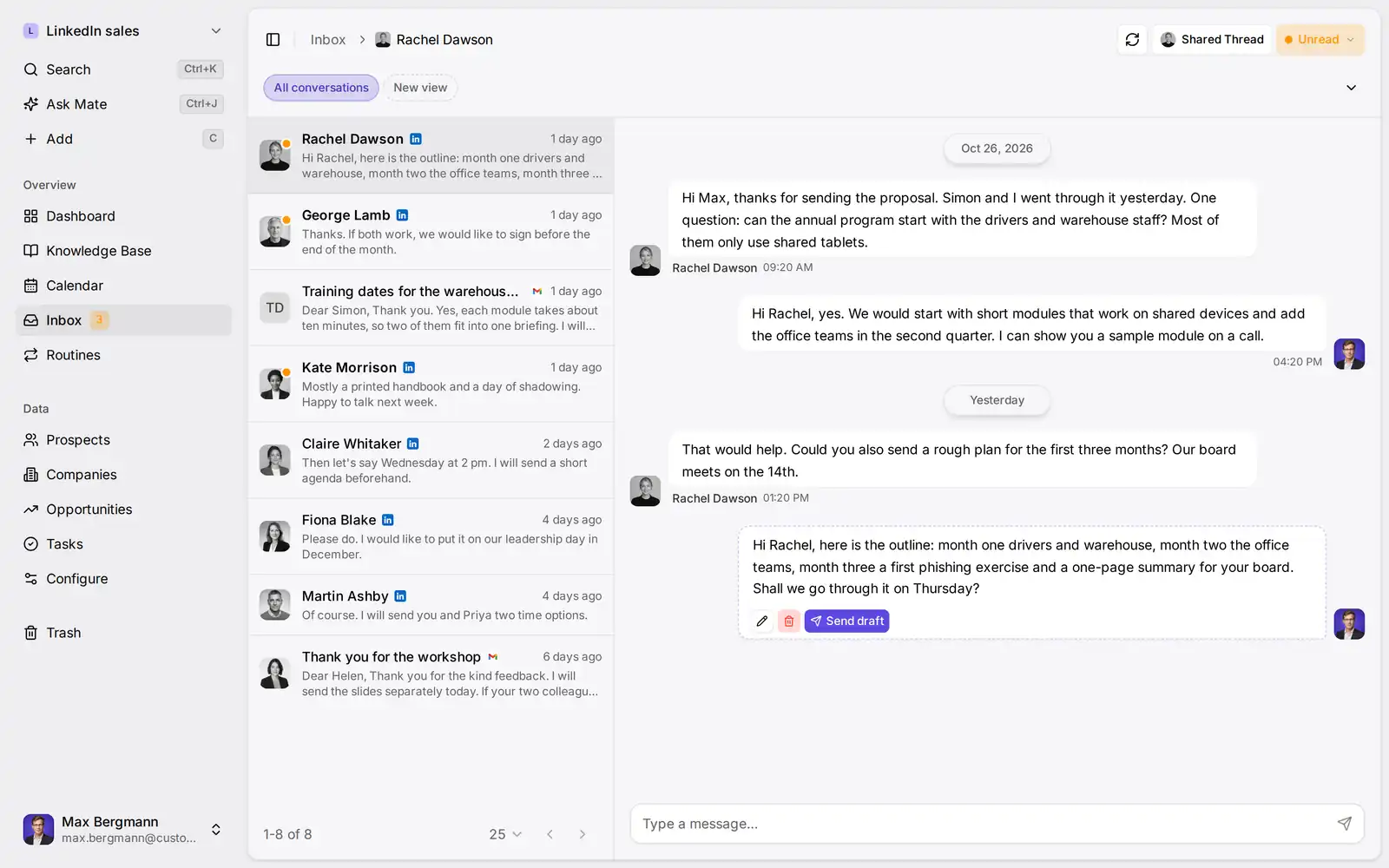Open the Routines page
Image resolution: width=1389 pixels, height=868 pixels.
(123, 355)
